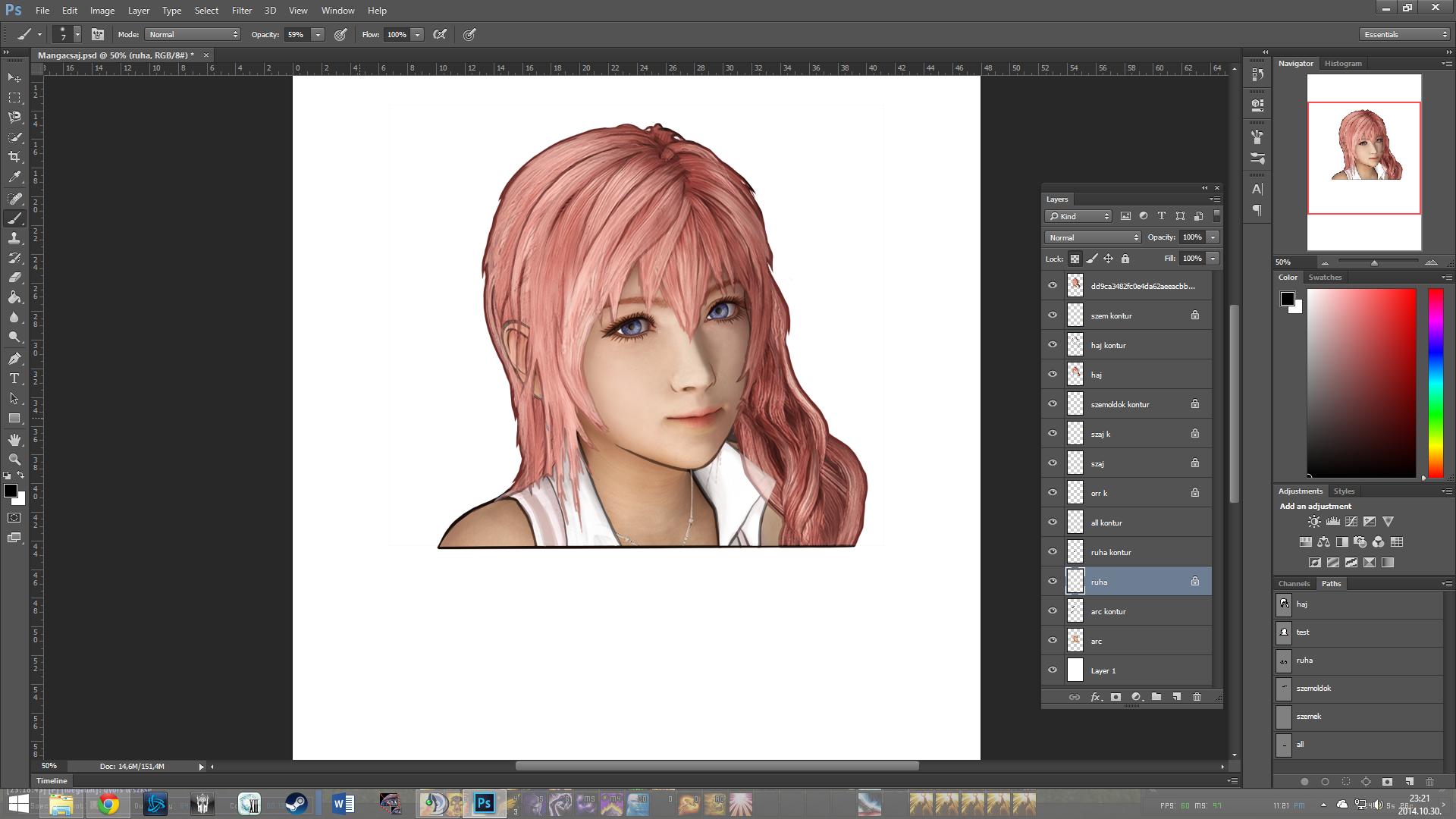Create a new layer group folder

coord(1156,697)
